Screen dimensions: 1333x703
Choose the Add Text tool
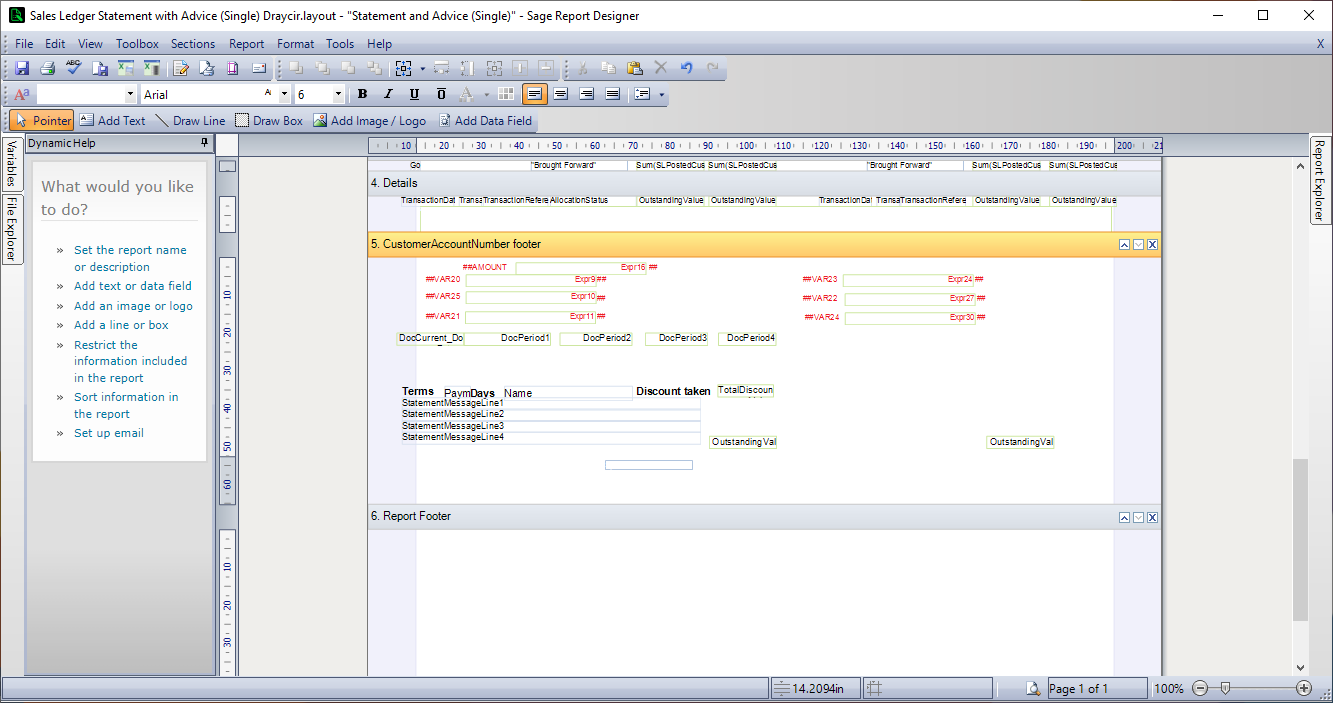tap(112, 120)
